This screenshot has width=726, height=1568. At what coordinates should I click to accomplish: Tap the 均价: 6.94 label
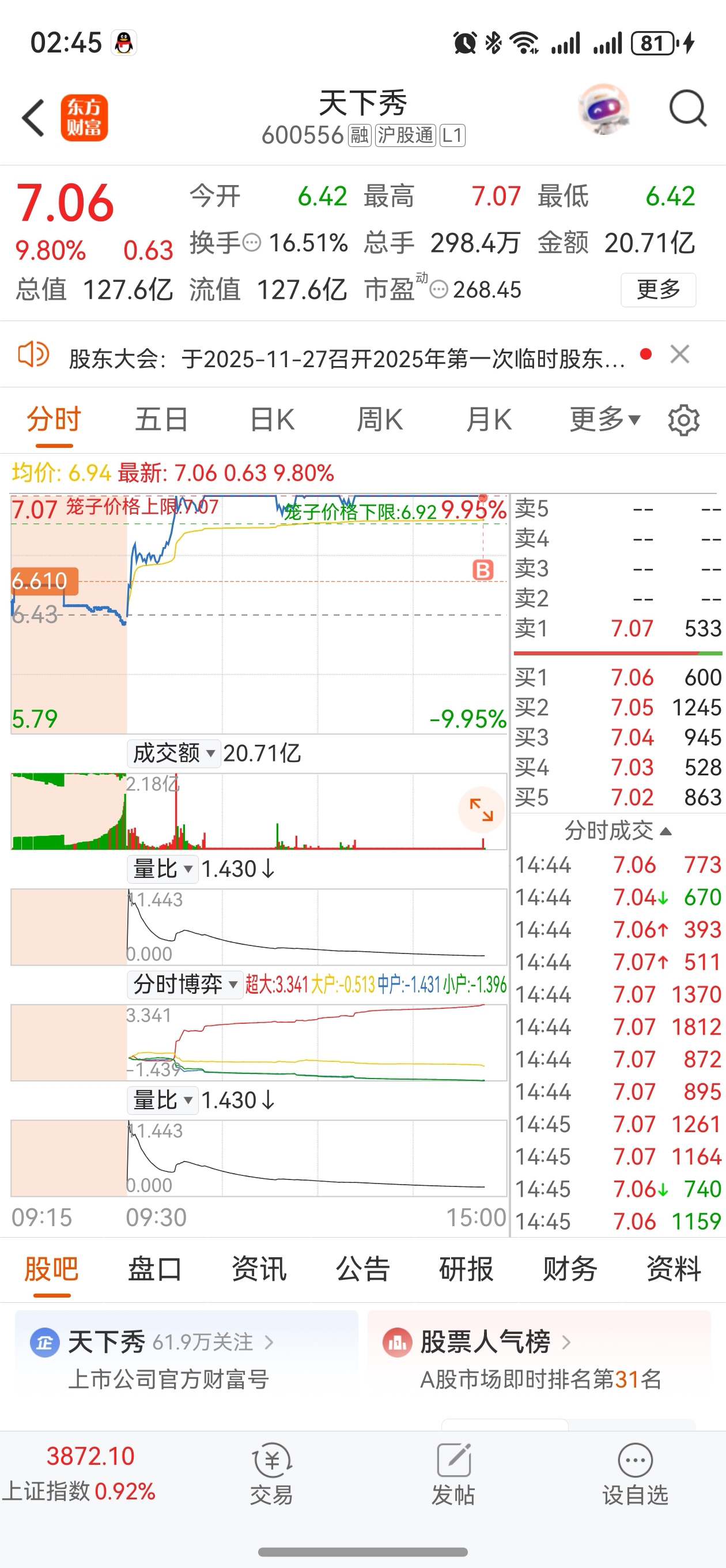[62, 473]
